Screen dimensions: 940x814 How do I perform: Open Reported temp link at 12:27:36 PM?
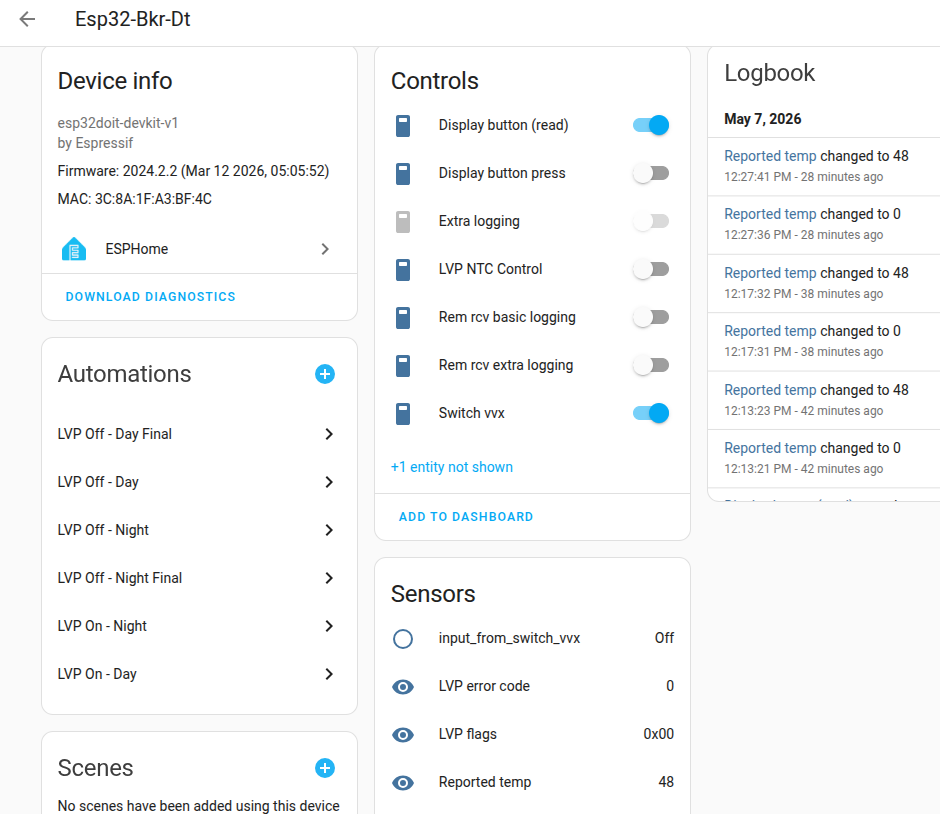pyautogui.click(x=770, y=214)
